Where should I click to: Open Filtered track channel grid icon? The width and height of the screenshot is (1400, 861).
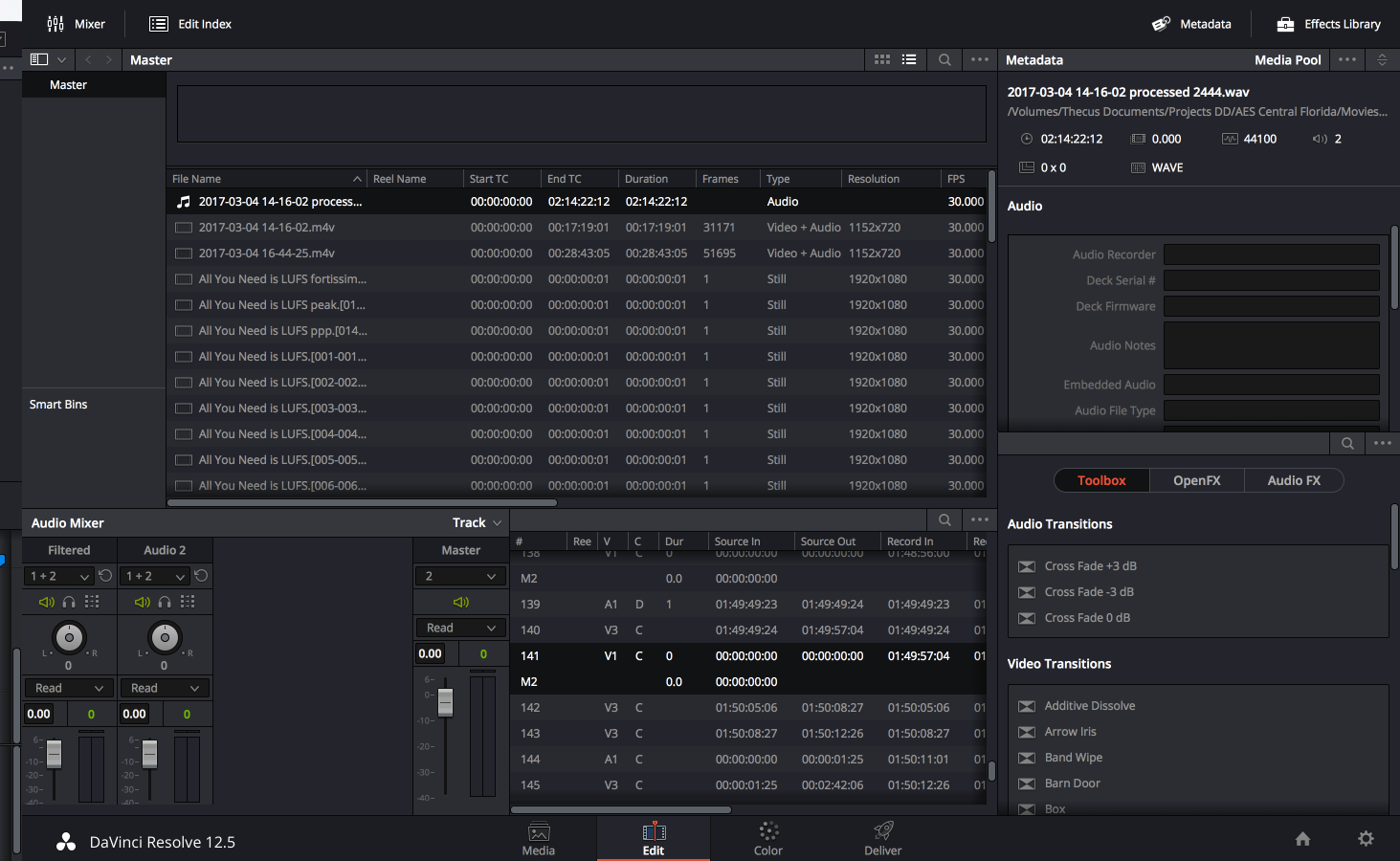92,602
